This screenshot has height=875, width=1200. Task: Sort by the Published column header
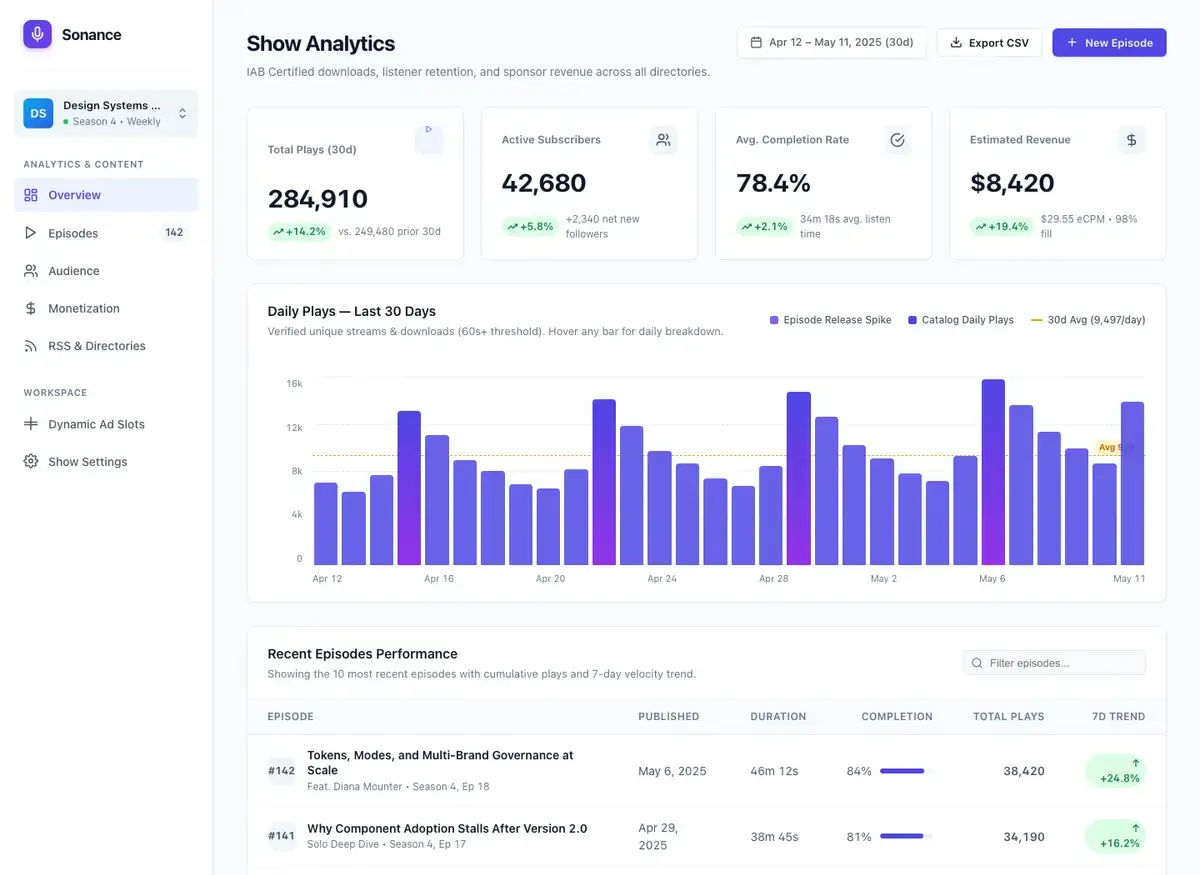pos(669,716)
